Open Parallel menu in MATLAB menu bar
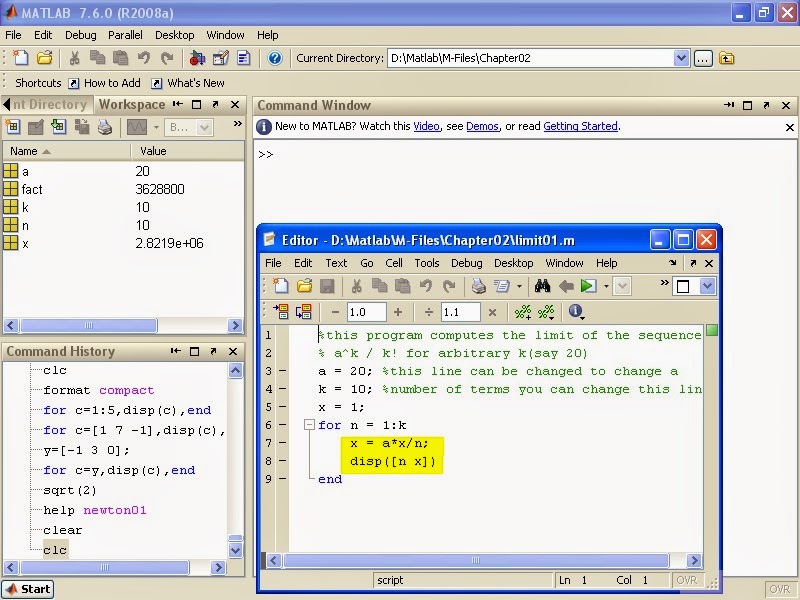Screen dimensions: 800x600 click(125, 35)
